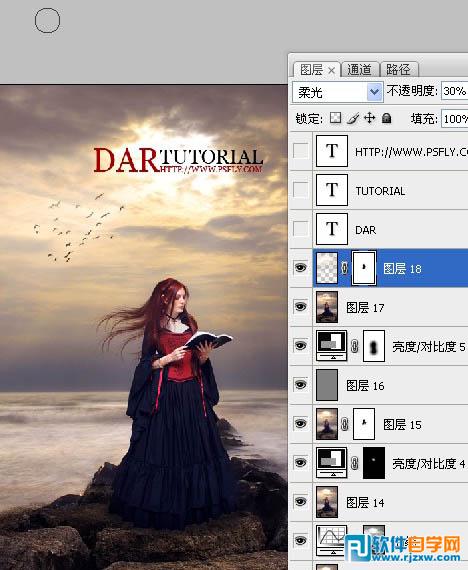
Task: Toggle mask link on 亮度/对比度 4
Action: click(355, 463)
